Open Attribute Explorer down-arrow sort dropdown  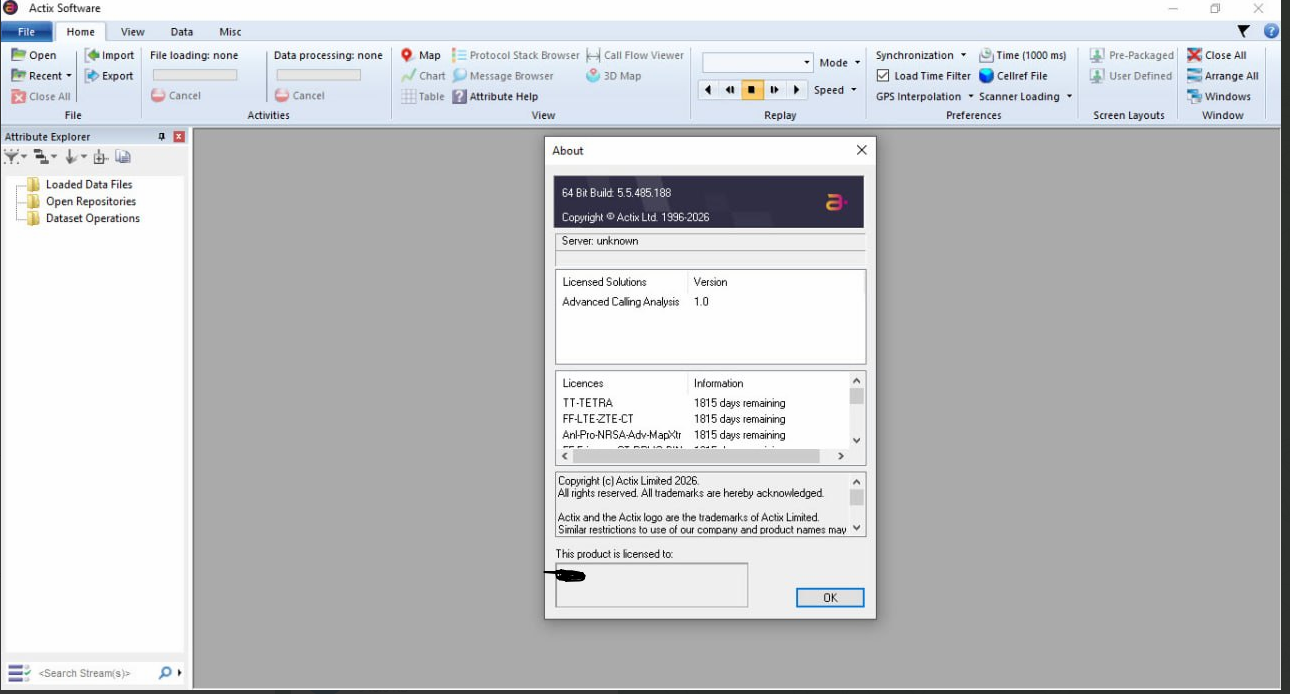(76, 157)
